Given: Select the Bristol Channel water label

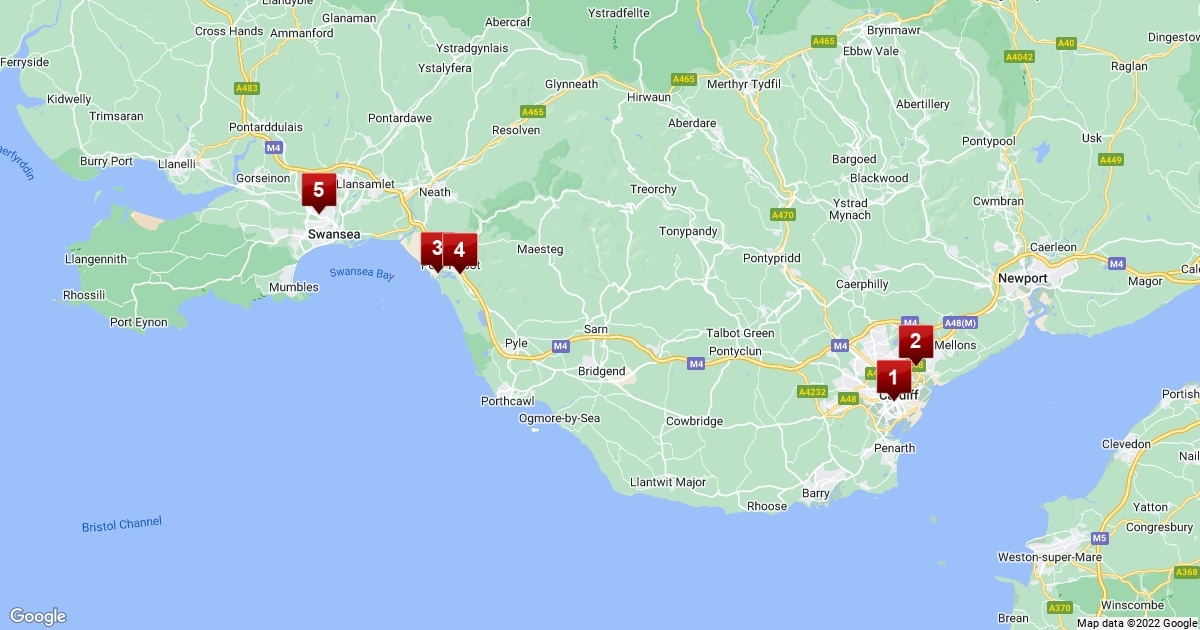Looking at the screenshot, I should (121, 524).
